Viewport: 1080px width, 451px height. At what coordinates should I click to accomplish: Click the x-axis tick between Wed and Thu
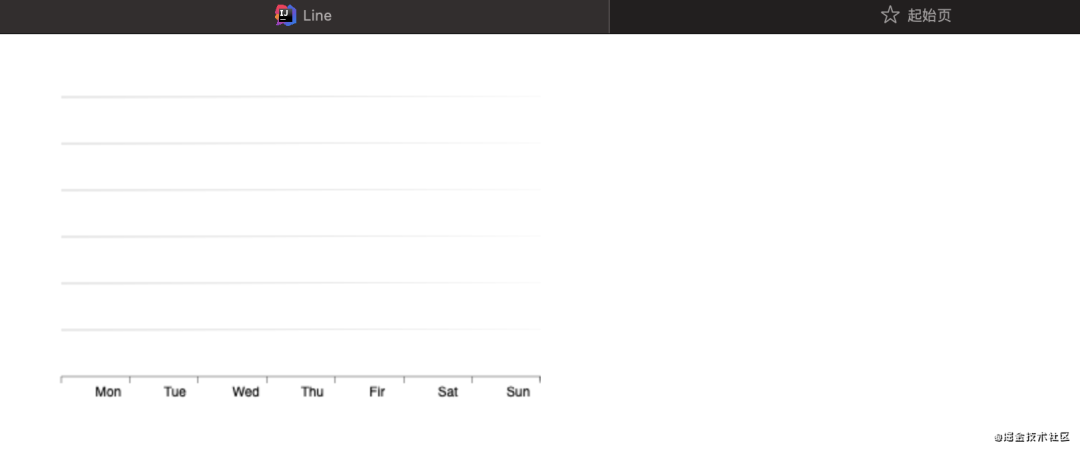coord(267,379)
